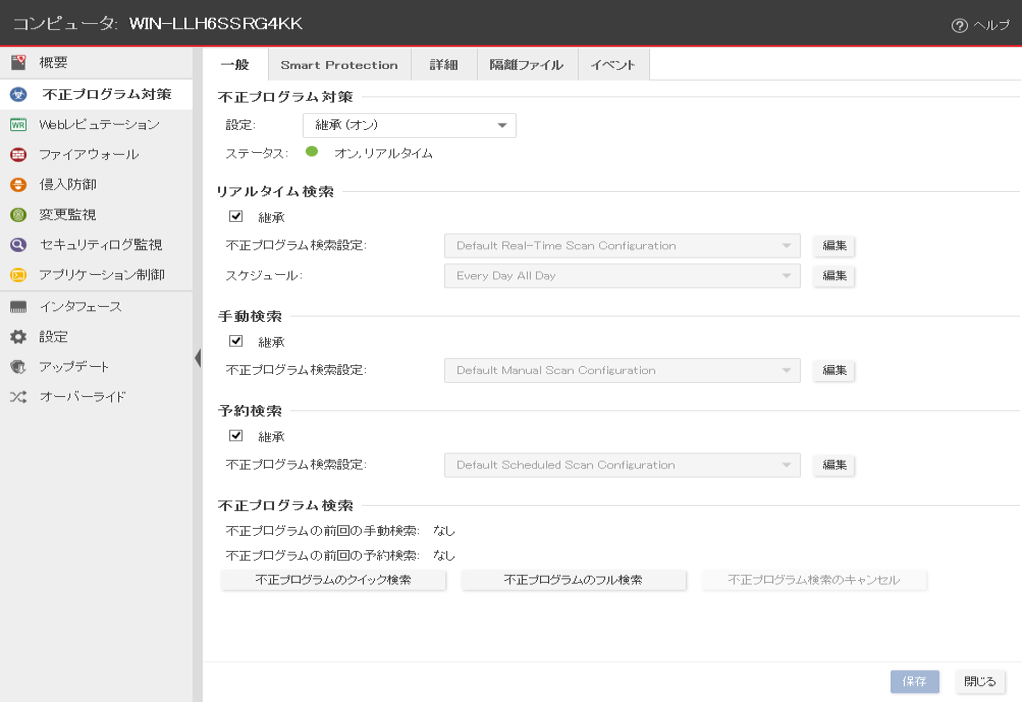The height and width of the screenshot is (702, 1022).
Task: Select the セキュリティログ監視 log inspection icon
Action: tap(18, 245)
